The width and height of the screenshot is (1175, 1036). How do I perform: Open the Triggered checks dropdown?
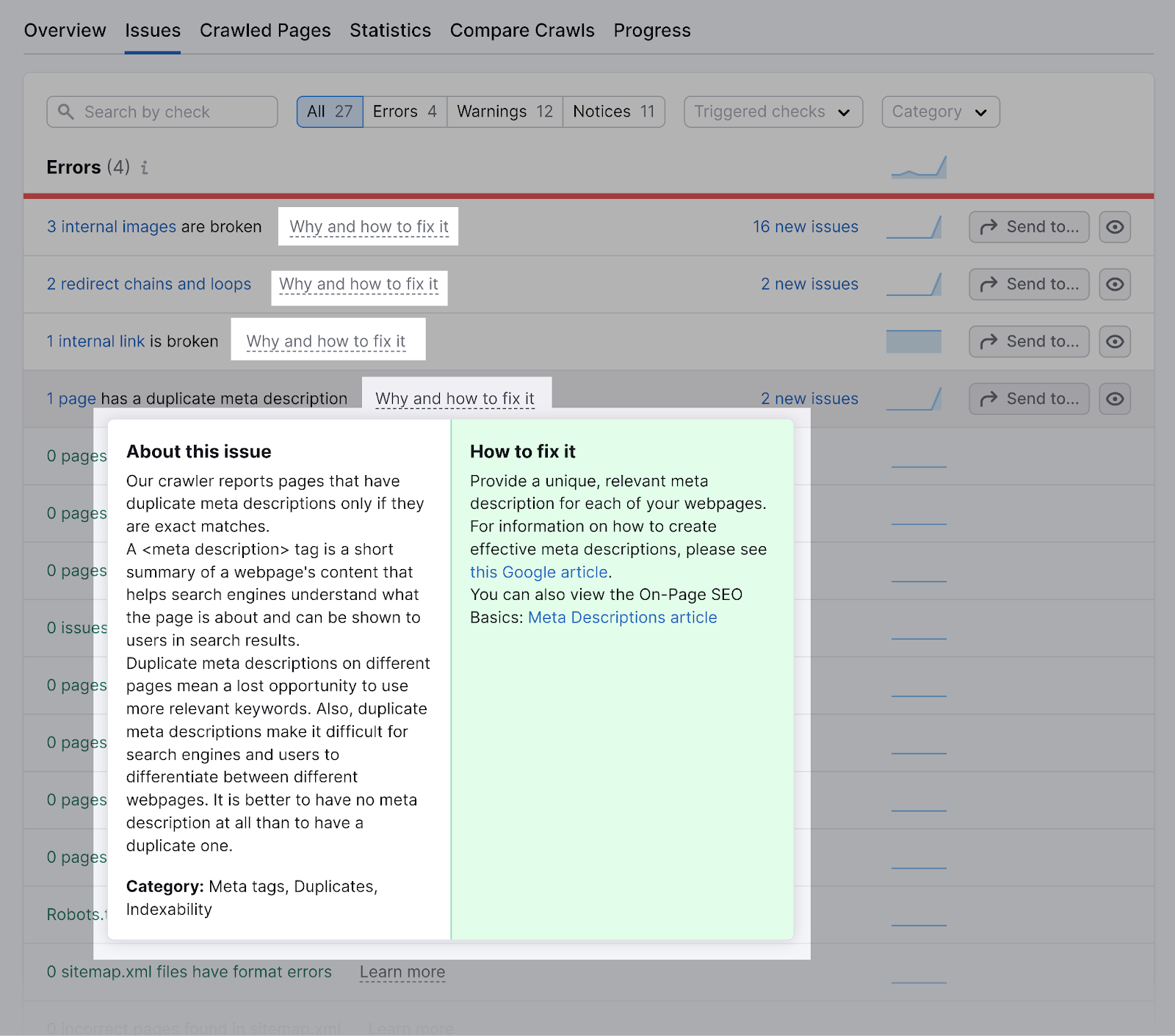(773, 112)
